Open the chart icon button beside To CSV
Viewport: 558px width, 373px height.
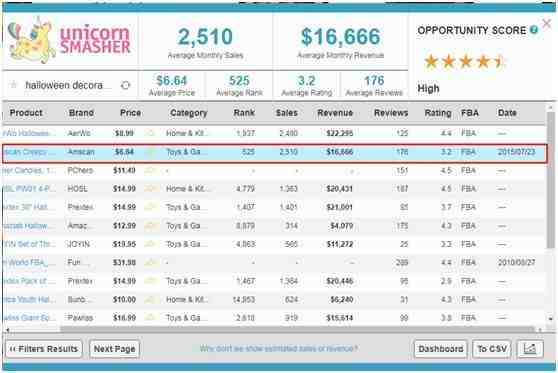pyautogui.click(x=530, y=348)
